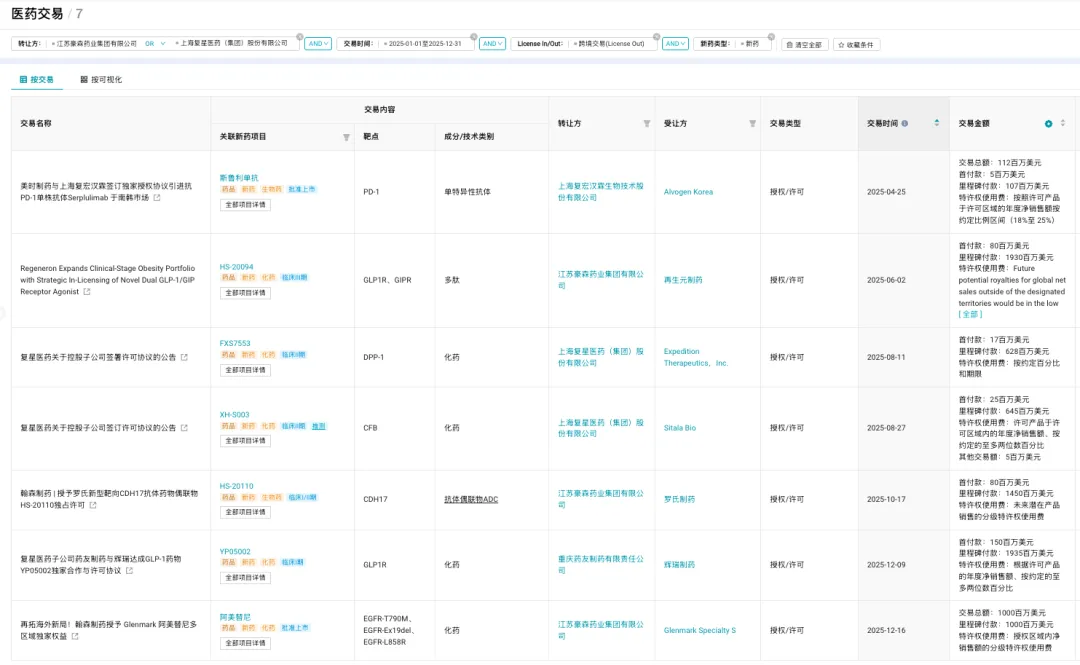Switch to 按可视化 tab
The image size is (1080, 665).
[101, 79]
